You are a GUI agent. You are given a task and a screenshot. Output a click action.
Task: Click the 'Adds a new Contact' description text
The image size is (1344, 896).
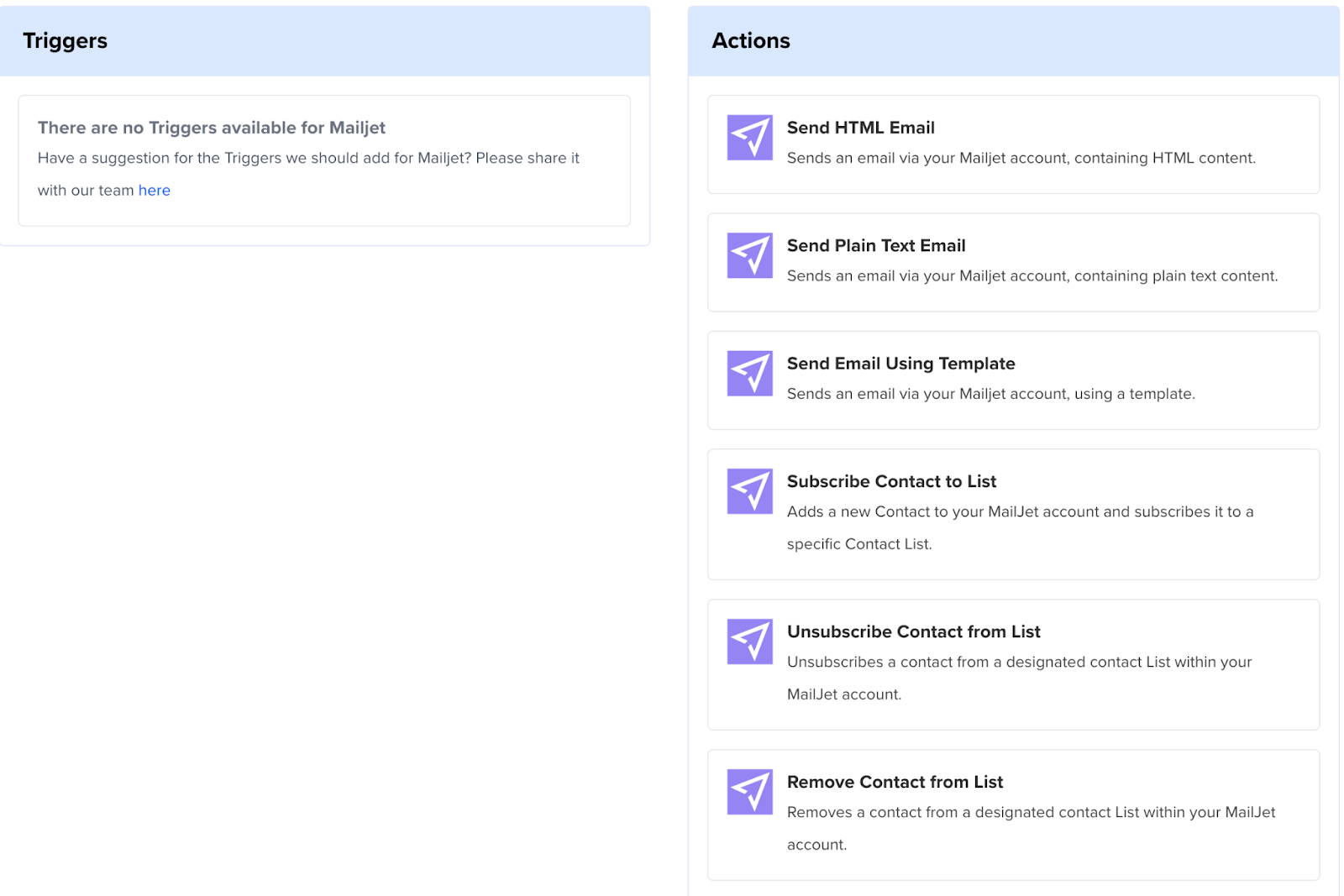[x=1019, y=512]
